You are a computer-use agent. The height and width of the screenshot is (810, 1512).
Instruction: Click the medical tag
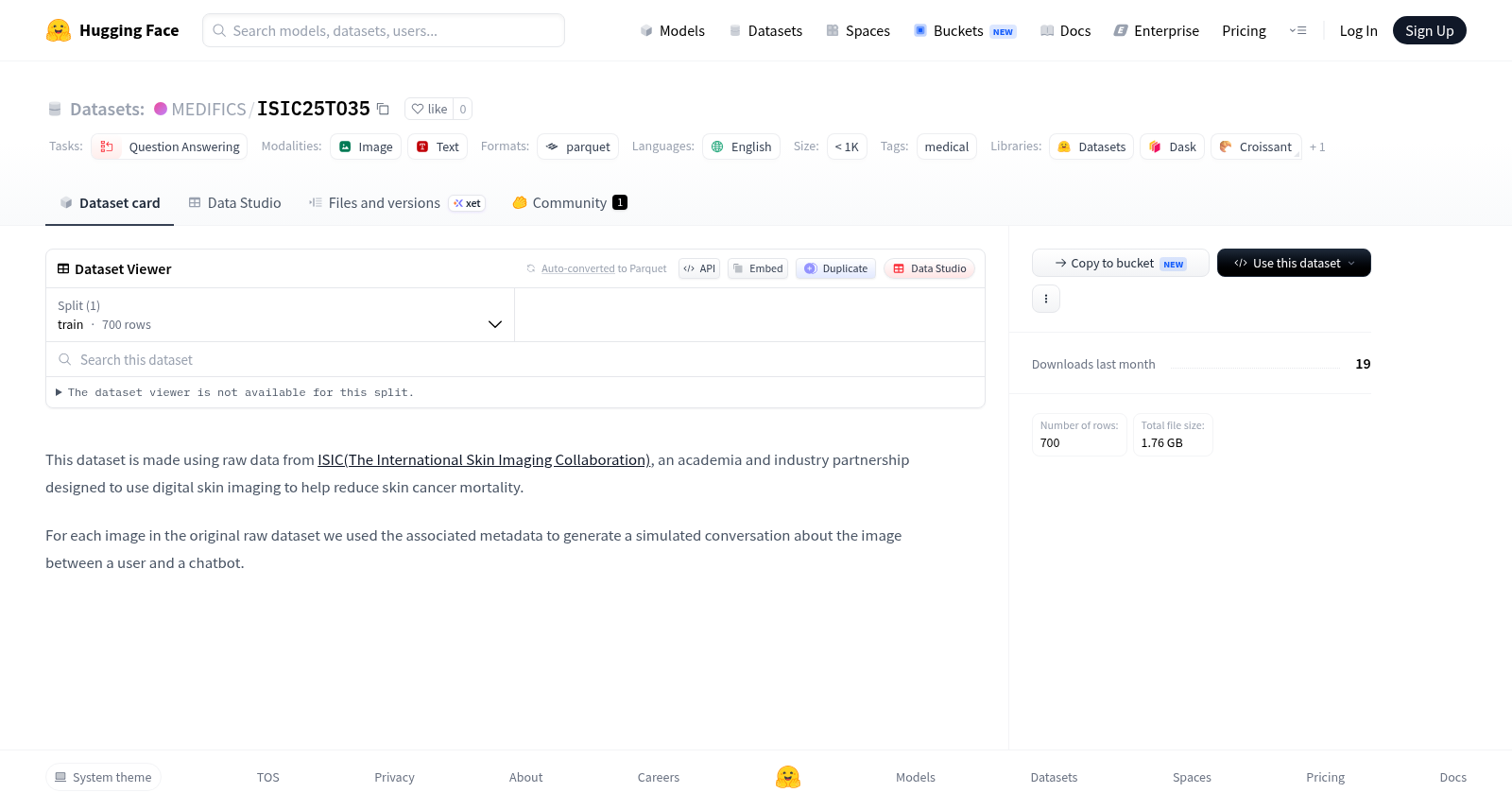click(947, 146)
